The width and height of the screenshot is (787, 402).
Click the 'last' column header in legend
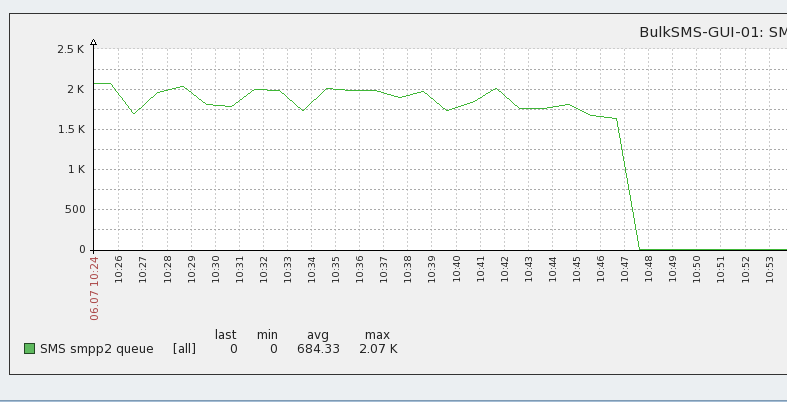click(225, 335)
